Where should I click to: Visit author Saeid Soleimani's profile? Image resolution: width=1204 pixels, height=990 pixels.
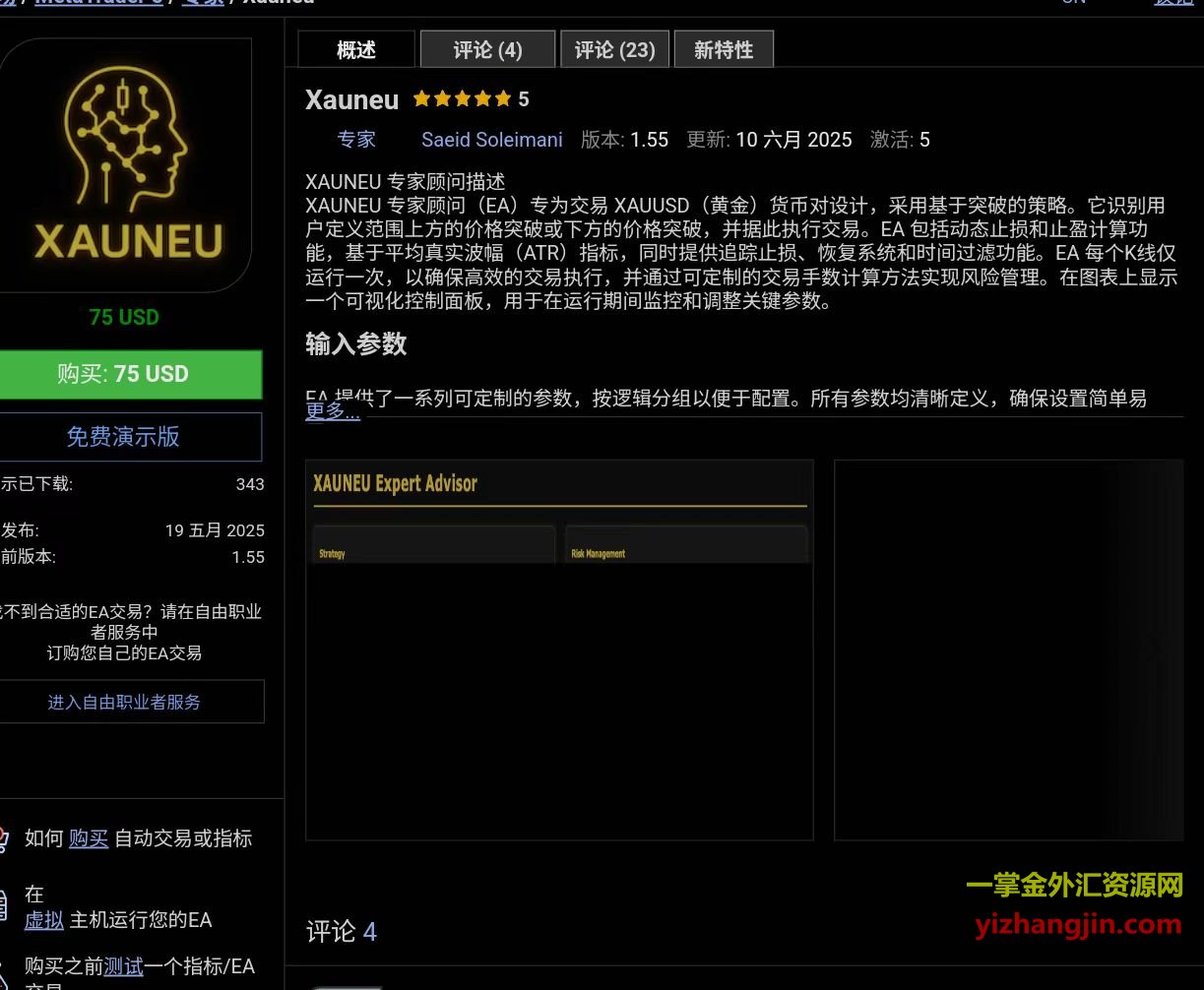(492, 140)
